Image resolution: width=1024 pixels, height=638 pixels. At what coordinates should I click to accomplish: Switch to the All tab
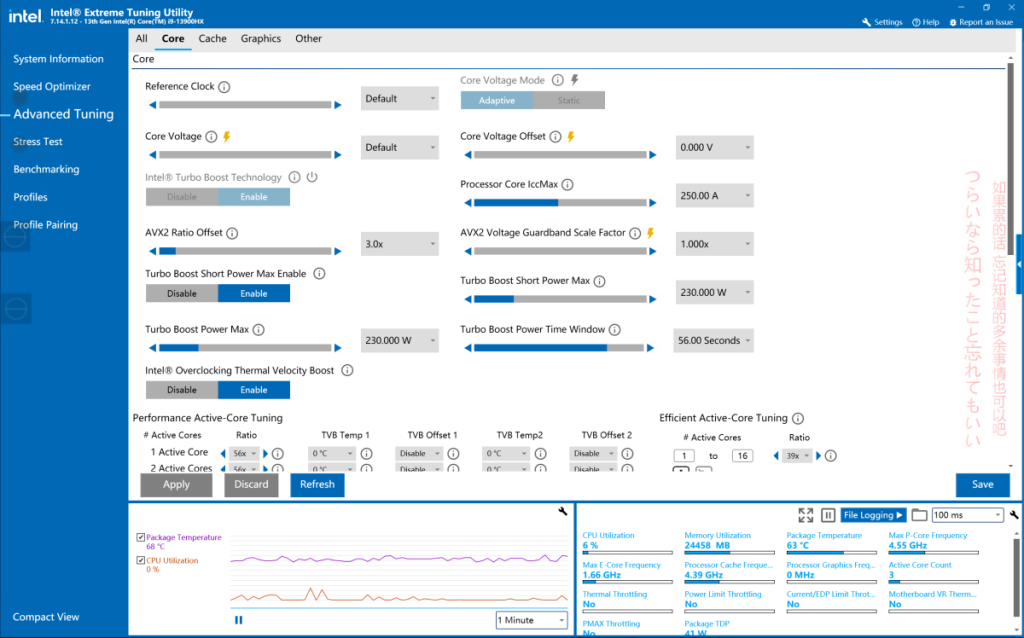point(141,39)
